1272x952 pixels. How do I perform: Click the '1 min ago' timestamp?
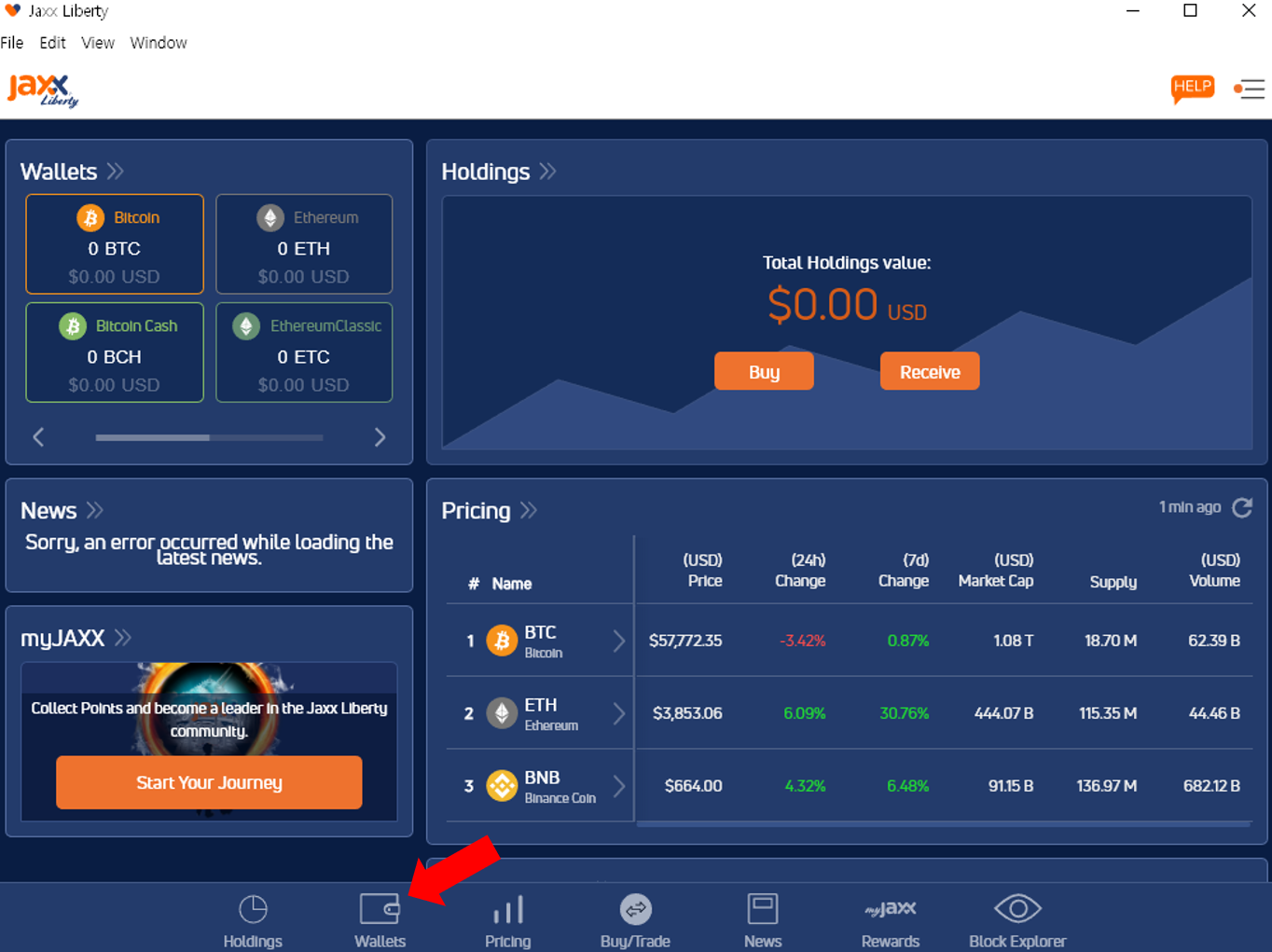1190,506
